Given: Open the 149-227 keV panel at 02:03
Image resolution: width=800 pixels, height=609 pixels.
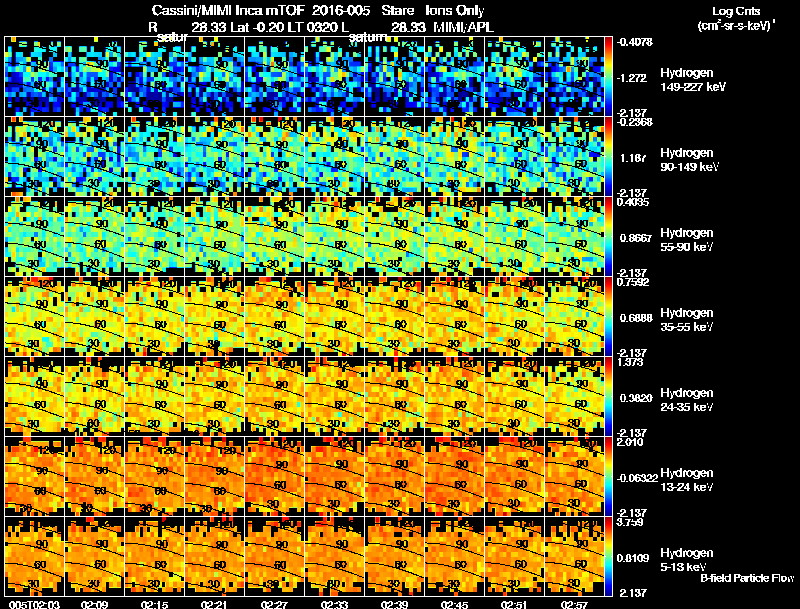Looking at the screenshot, I should 34,77.
